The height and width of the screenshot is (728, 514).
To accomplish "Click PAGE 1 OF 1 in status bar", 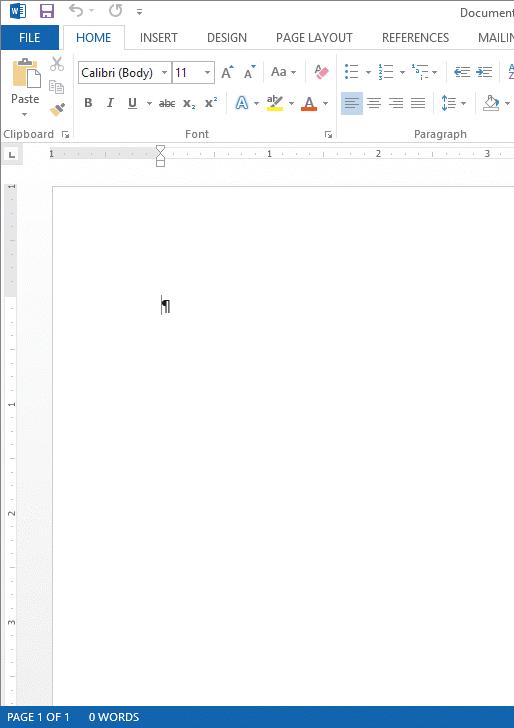I will (38, 717).
